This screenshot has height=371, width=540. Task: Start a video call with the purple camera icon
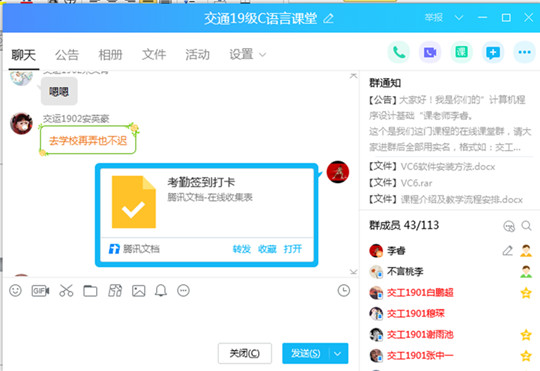tap(430, 52)
